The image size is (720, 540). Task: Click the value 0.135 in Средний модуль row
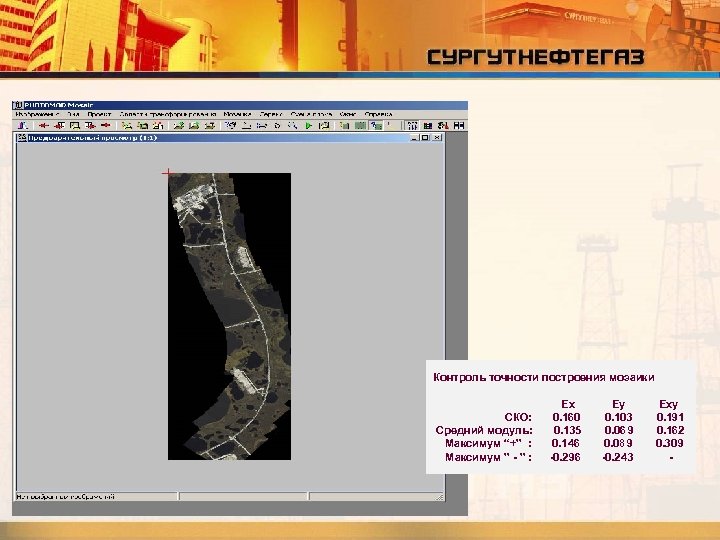[x=567, y=431]
